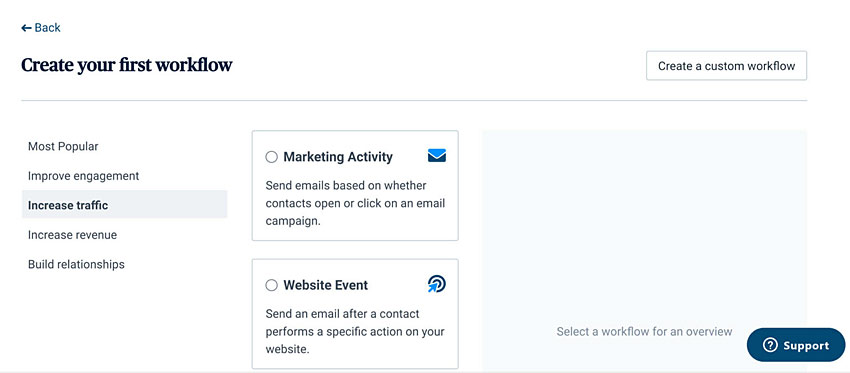Select the Marketing Activity radio button
This screenshot has width=850, height=373.
[x=272, y=157]
